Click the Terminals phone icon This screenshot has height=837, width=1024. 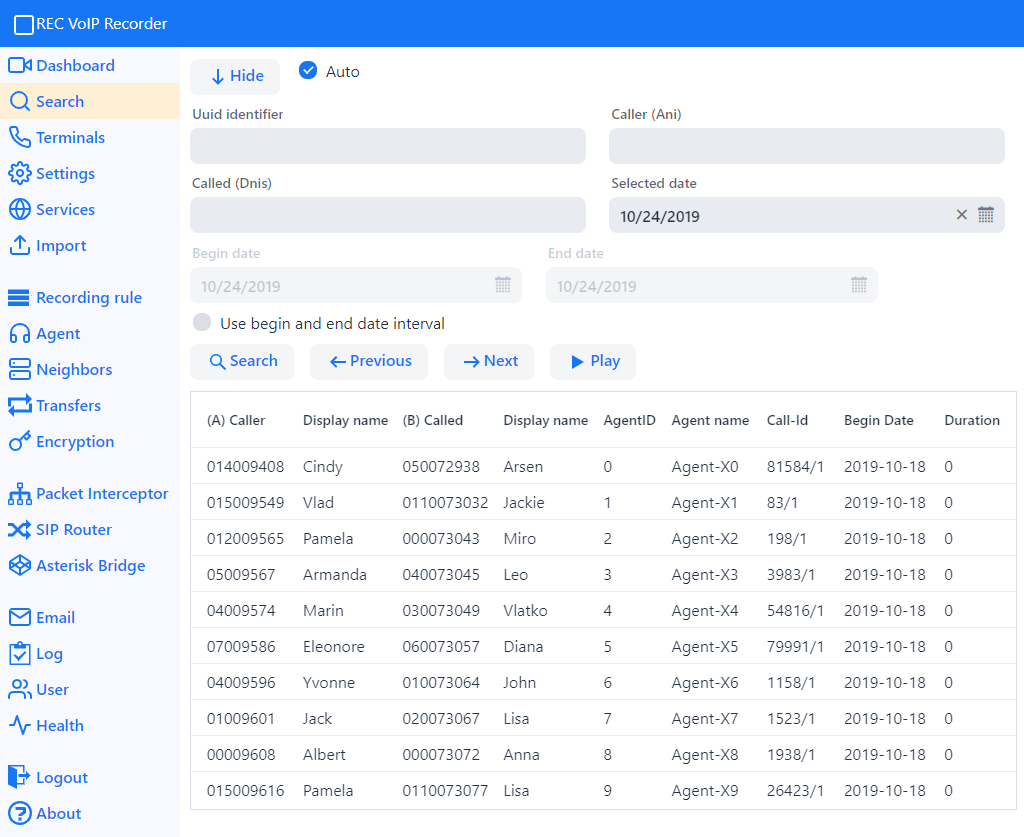pyautogui.click(x=20, y=138)
